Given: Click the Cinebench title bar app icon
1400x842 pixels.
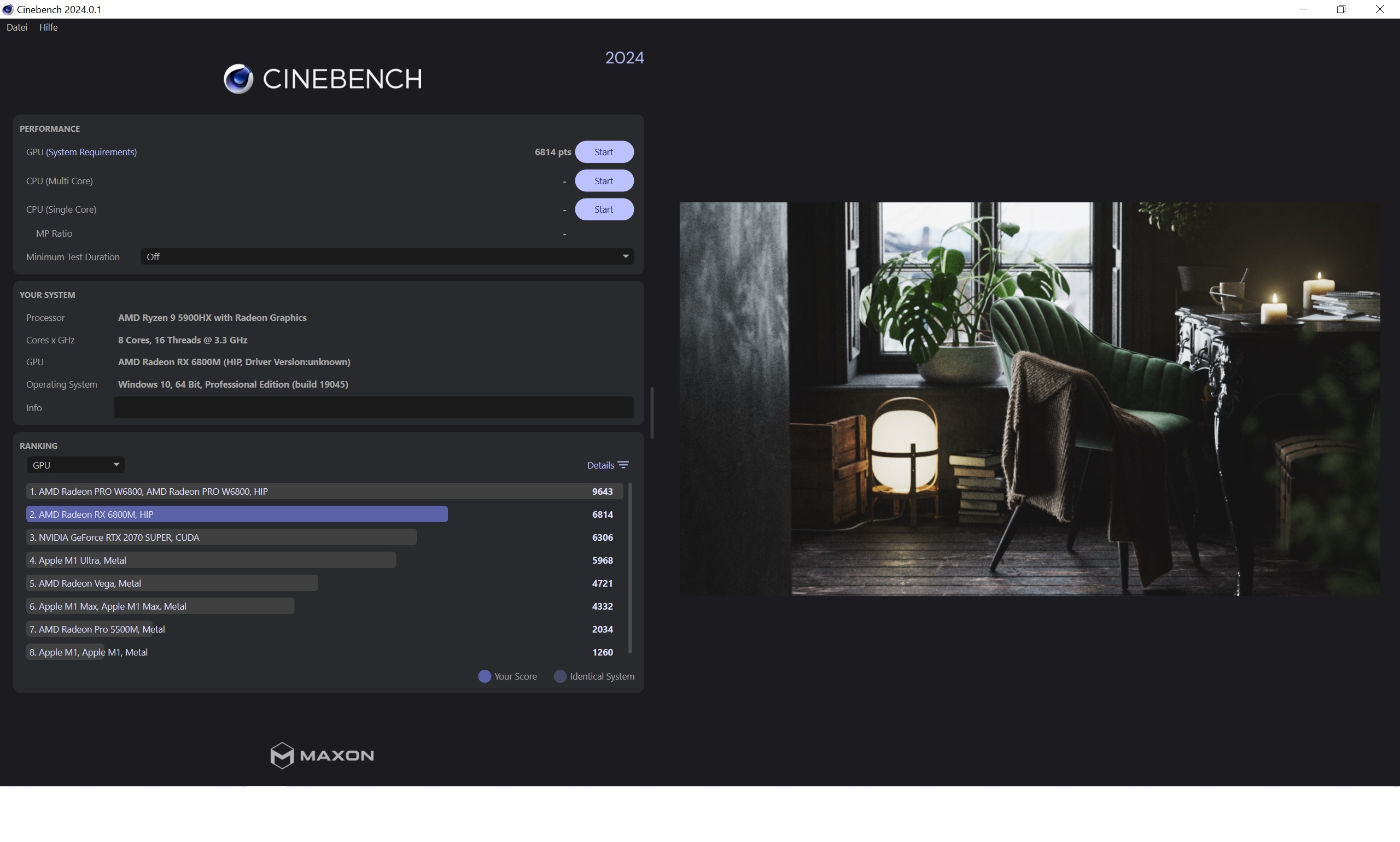Looking at the screenshot, I should 8,9.
